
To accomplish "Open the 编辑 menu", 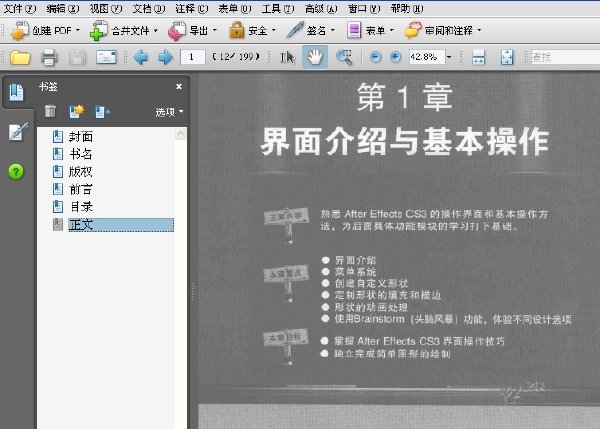I will (63, 8).
